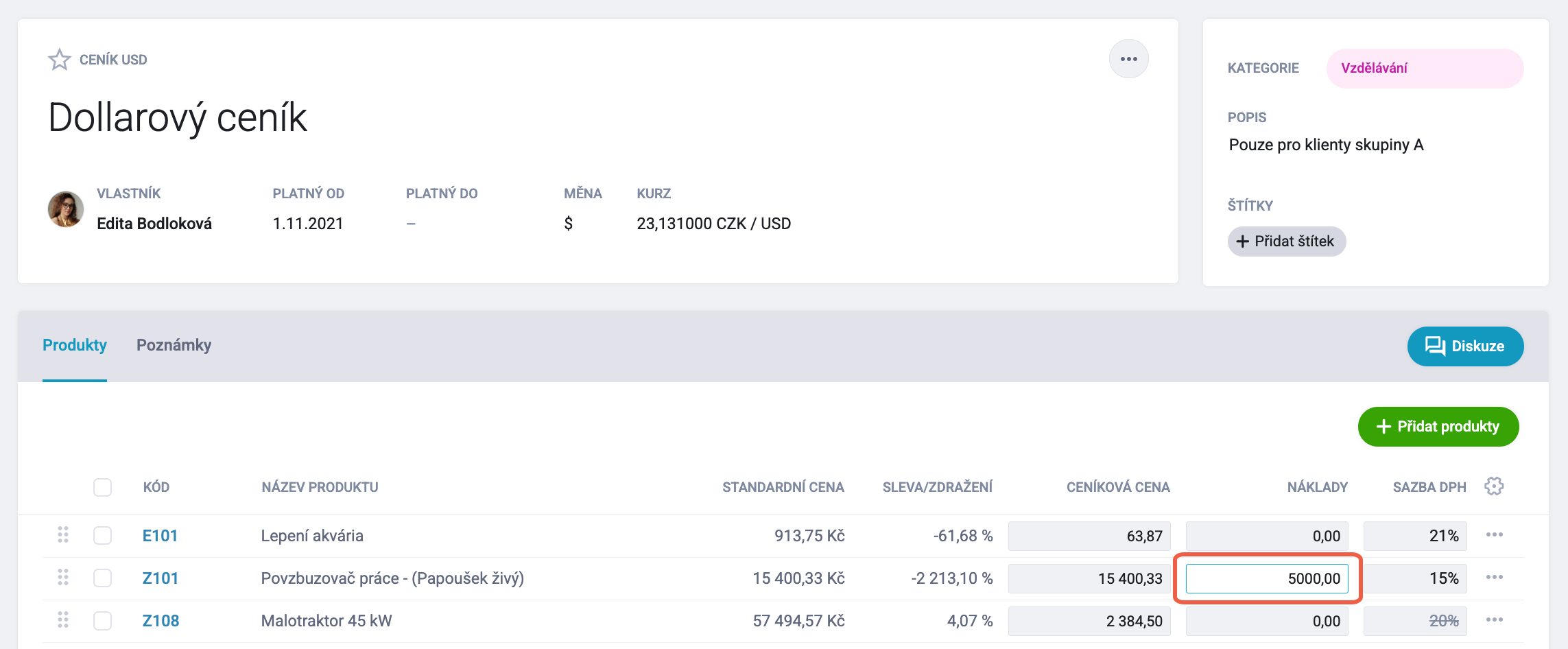Switch to the Poznámky tab
Viewport: 1568px width, 649px height.
pos(174,345)
